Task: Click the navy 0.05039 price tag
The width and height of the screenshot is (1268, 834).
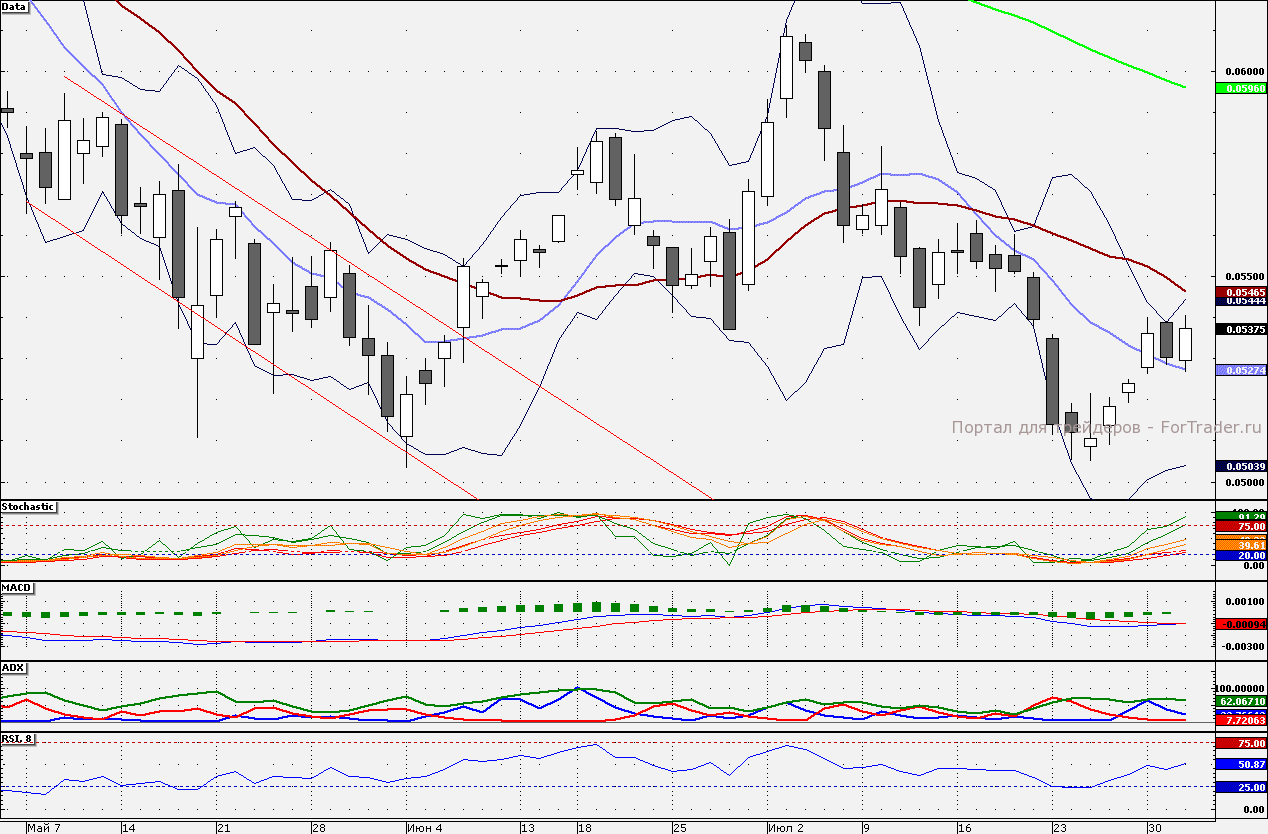Action: (1241, 466)
